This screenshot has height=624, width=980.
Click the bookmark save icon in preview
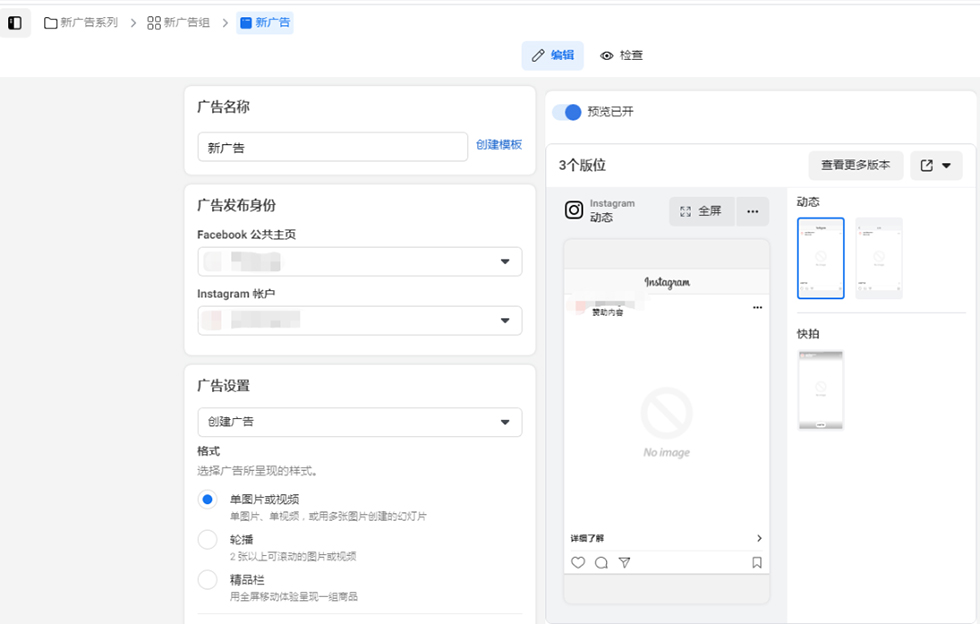point(757,563)
